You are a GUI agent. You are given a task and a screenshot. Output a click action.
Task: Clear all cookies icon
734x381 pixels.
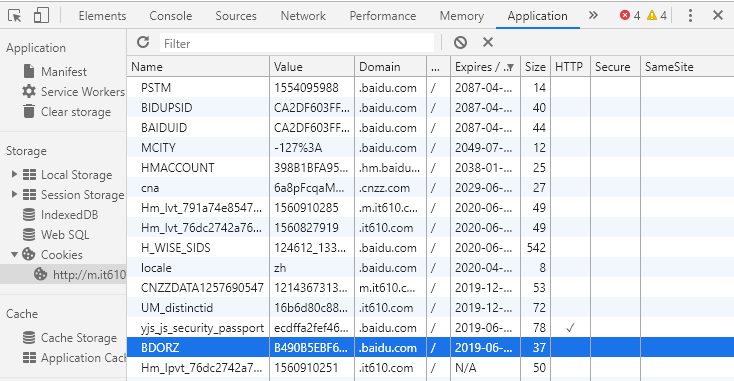tap(460, 43)
